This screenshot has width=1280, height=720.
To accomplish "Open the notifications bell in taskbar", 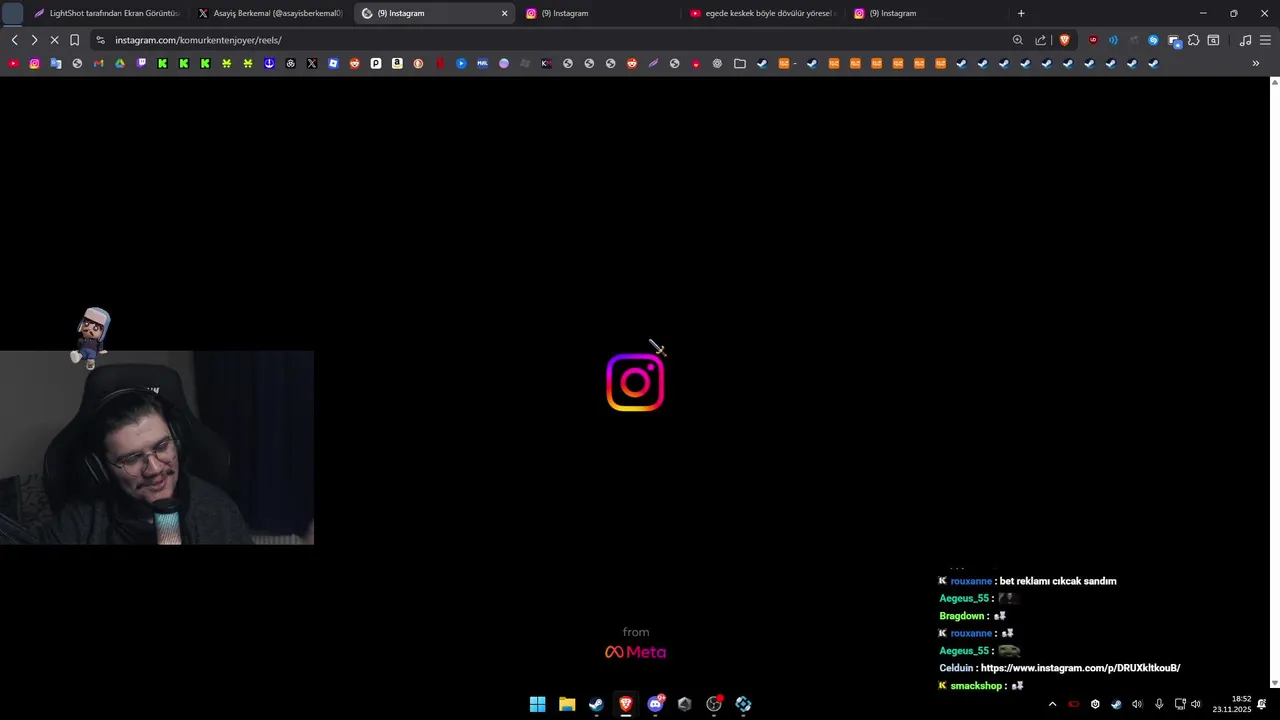I will pyautogui.click(x=1262, y=704).
